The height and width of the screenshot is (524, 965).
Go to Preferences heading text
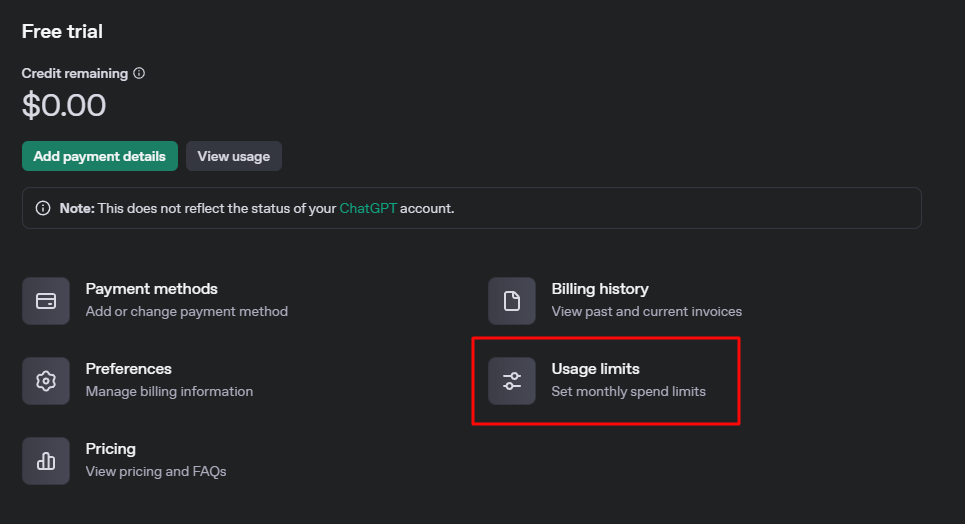point(128,369)
